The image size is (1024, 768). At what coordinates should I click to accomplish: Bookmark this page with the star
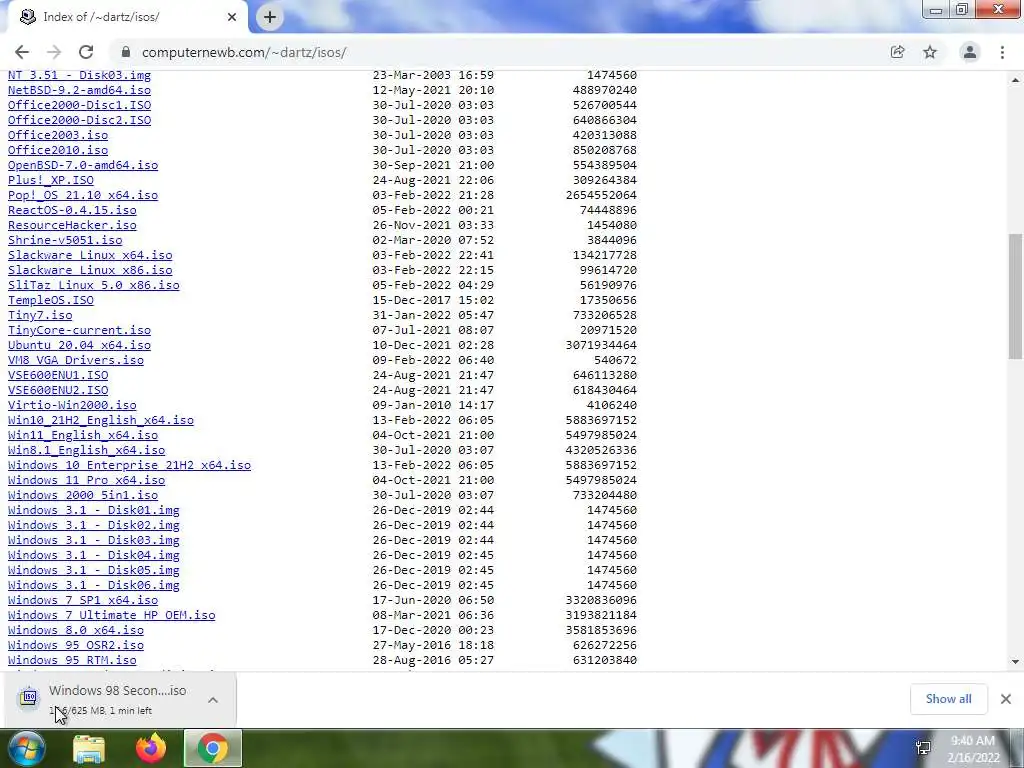[930, 52]
